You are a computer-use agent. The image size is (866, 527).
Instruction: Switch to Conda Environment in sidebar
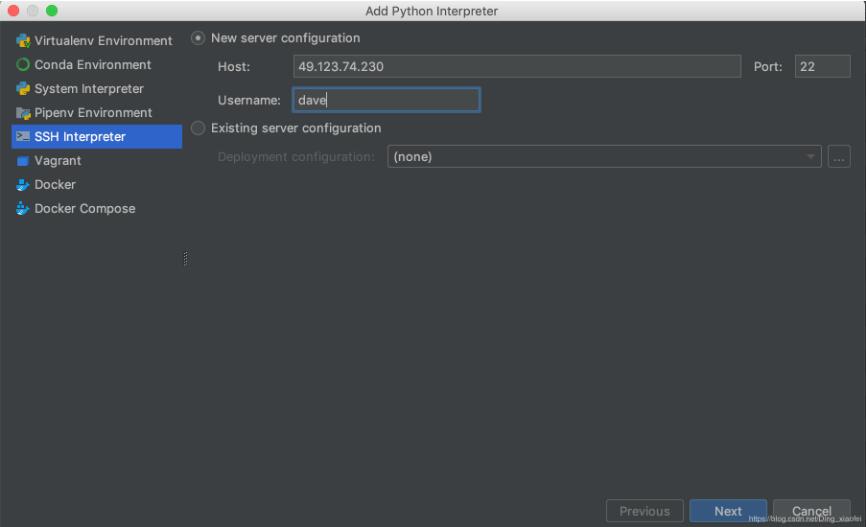pos(93,65)
